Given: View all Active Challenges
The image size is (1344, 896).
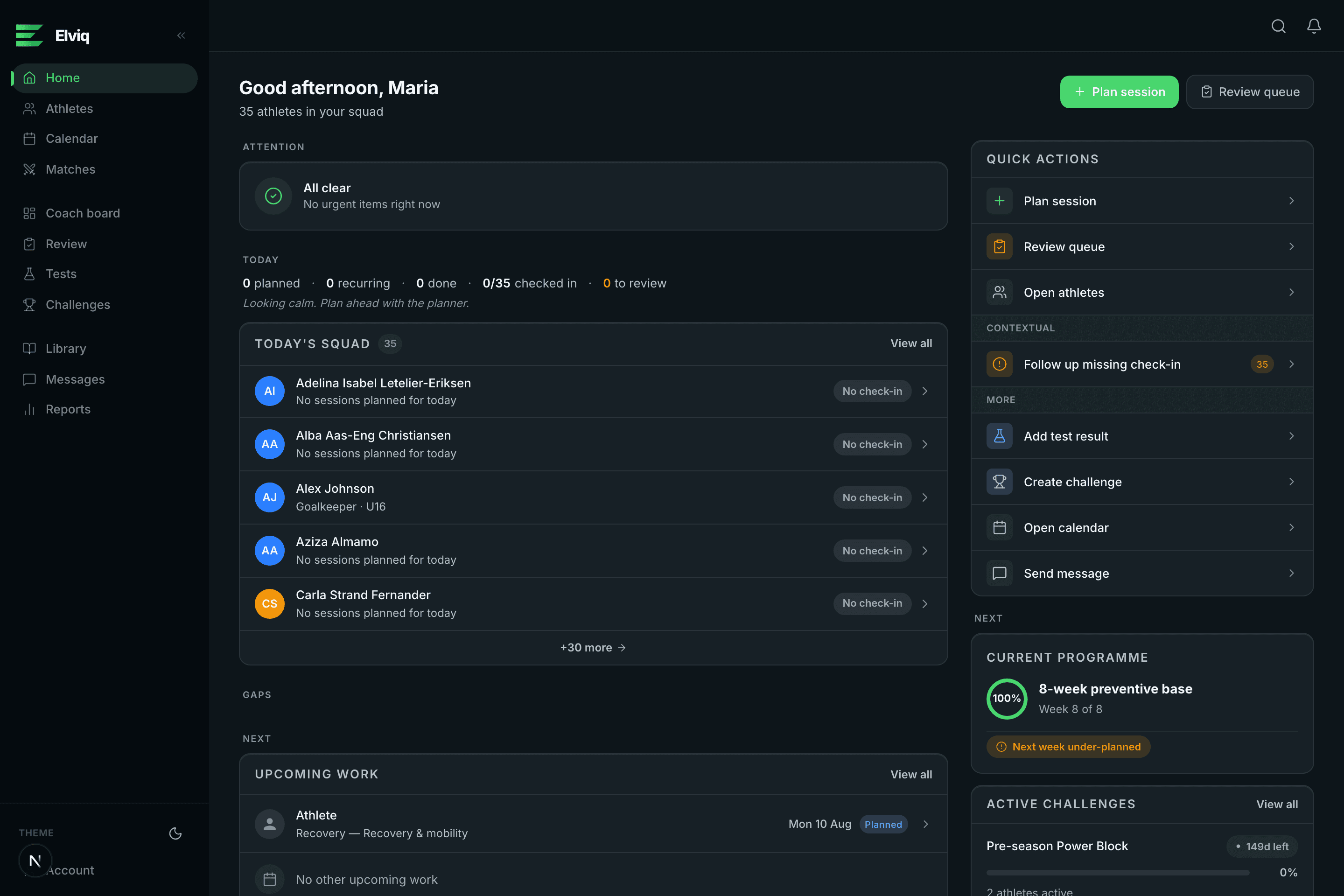Looking at the screenshot, I should tap(1277, 804).
